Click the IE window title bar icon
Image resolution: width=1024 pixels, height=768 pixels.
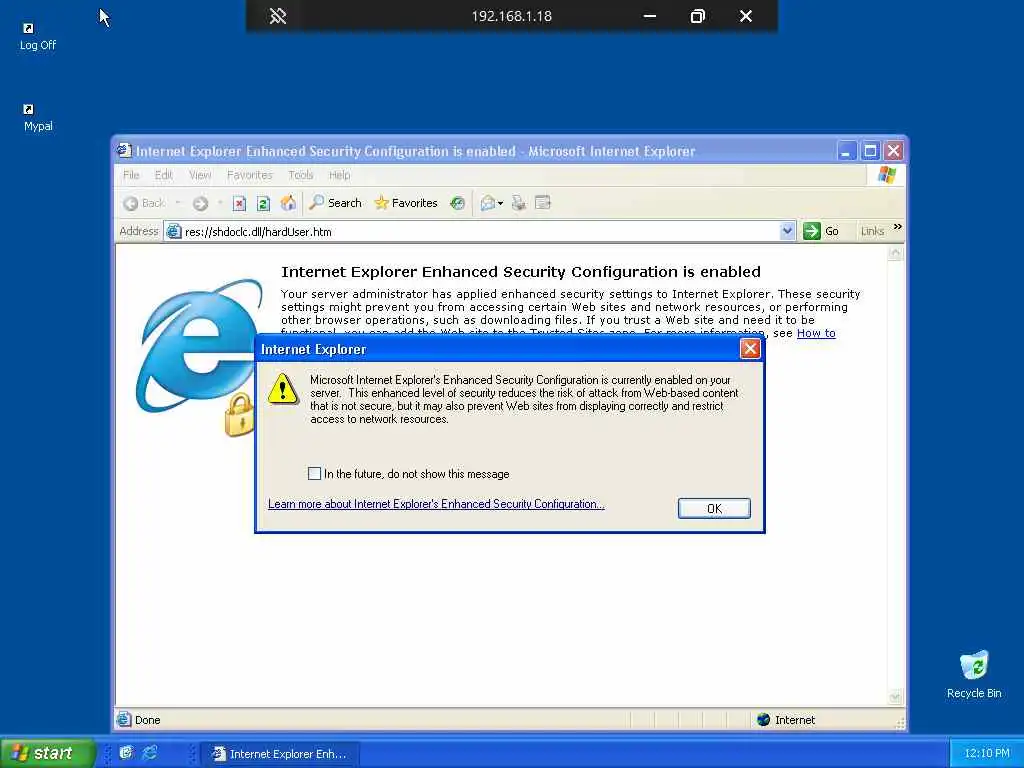(124, 151)
